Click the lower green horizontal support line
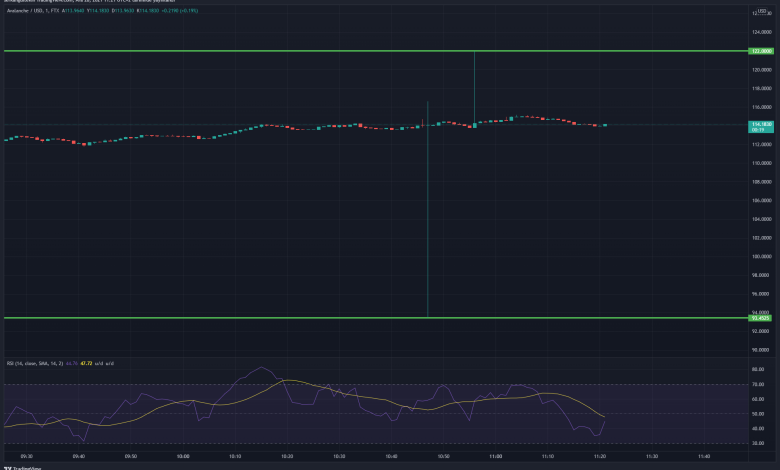780x470 pixels. point(300,318)
